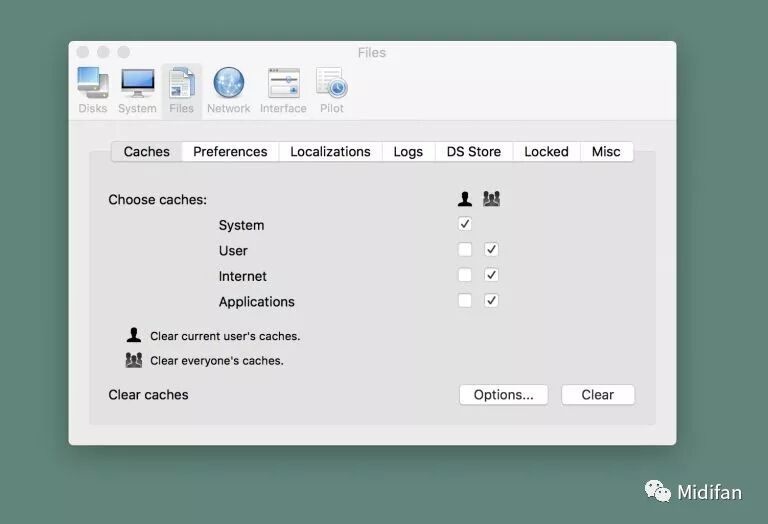Click the 'System' cache row label
The width and height of the screenshot is (768, 524).
coord(241,225)
